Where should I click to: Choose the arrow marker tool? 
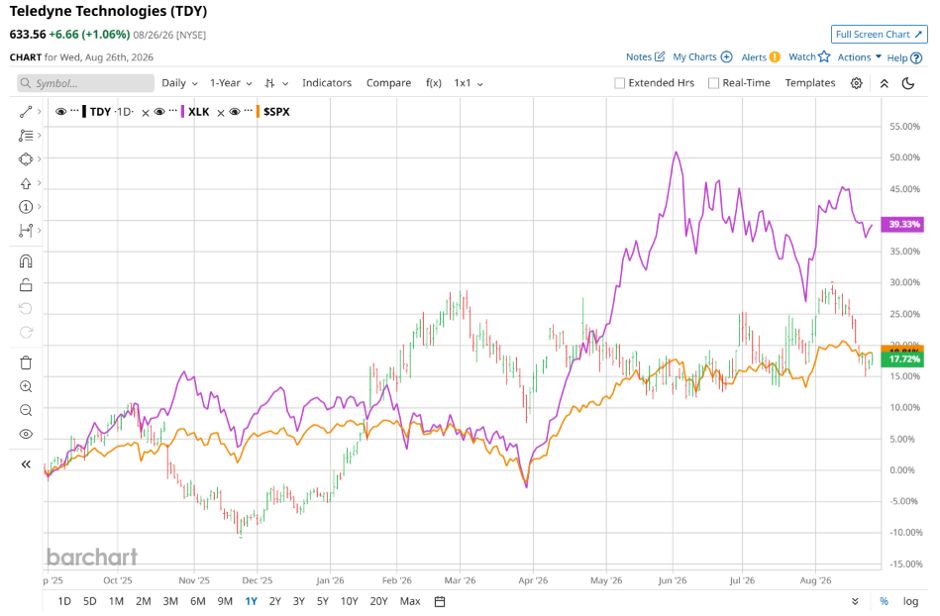(x=25, y=183)
